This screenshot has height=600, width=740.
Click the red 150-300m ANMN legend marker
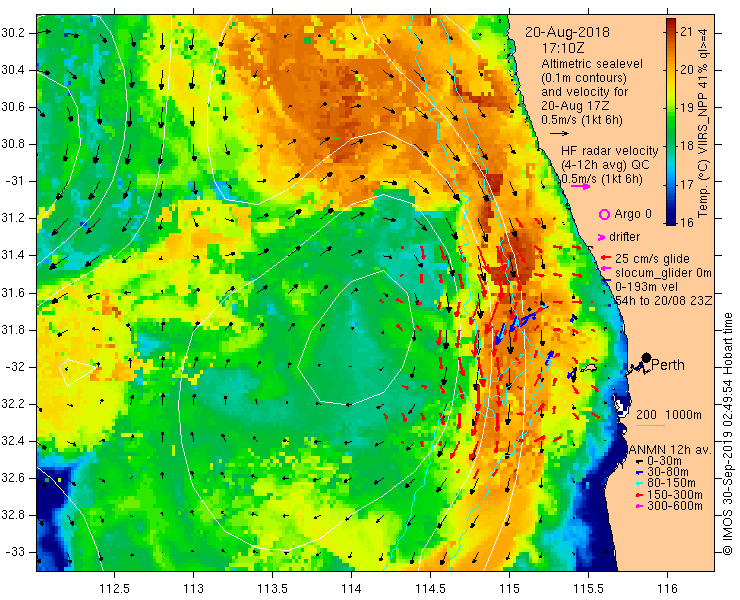640,495
